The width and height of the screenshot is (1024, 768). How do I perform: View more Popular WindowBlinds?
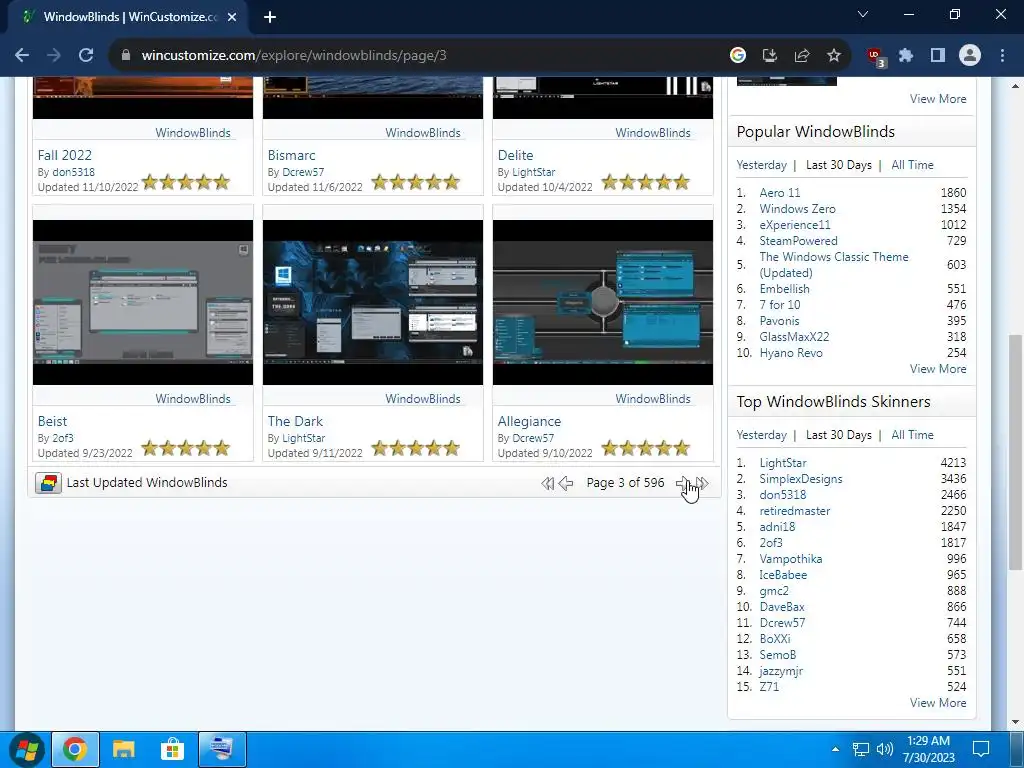coord(938,369)
